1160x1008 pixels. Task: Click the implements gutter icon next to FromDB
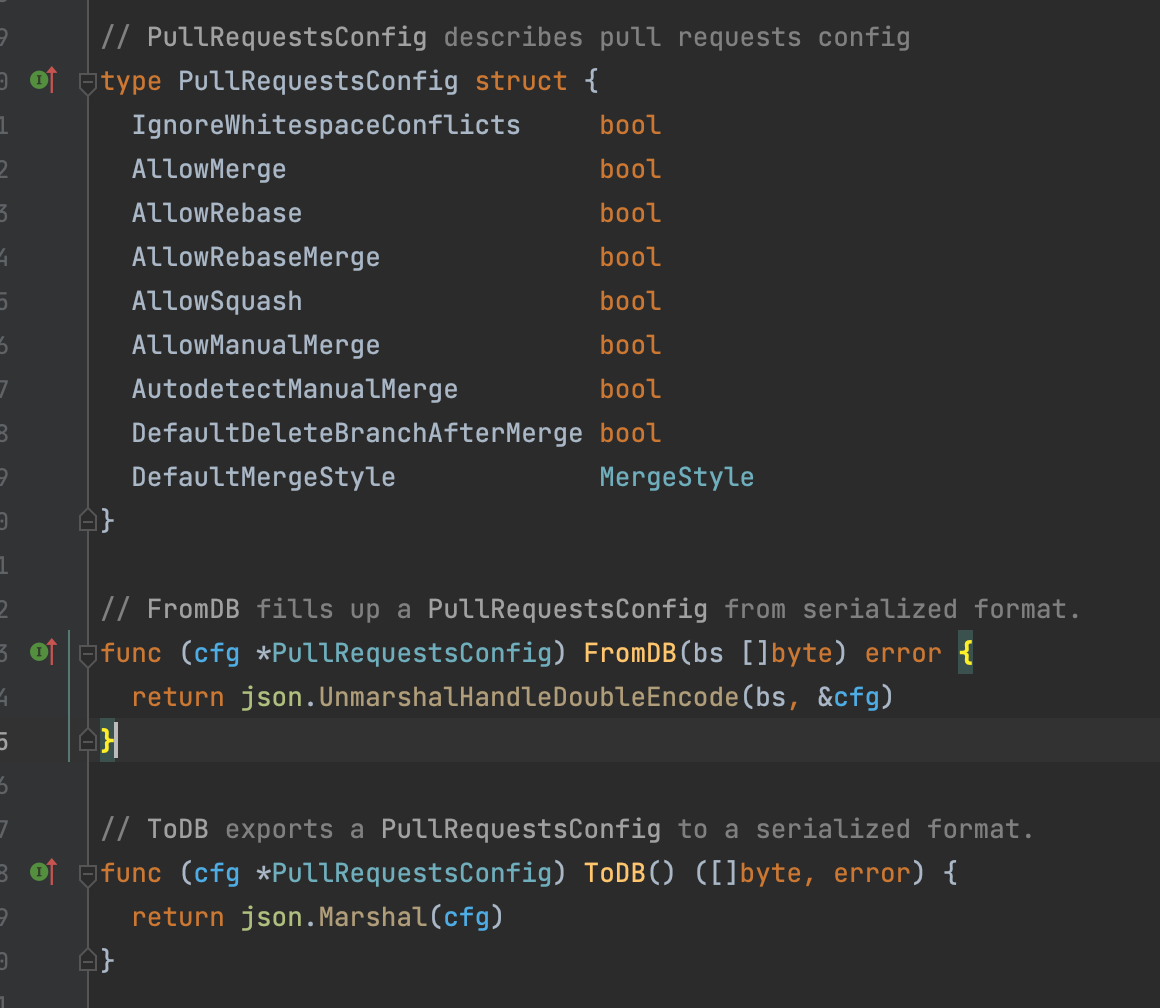point(40,652)
